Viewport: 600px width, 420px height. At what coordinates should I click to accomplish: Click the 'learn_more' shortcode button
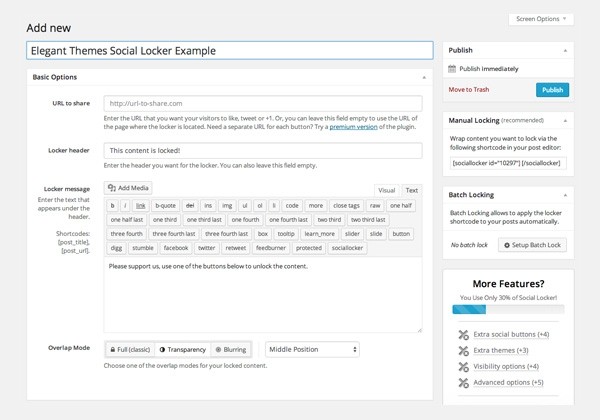(x=320, y=234)
